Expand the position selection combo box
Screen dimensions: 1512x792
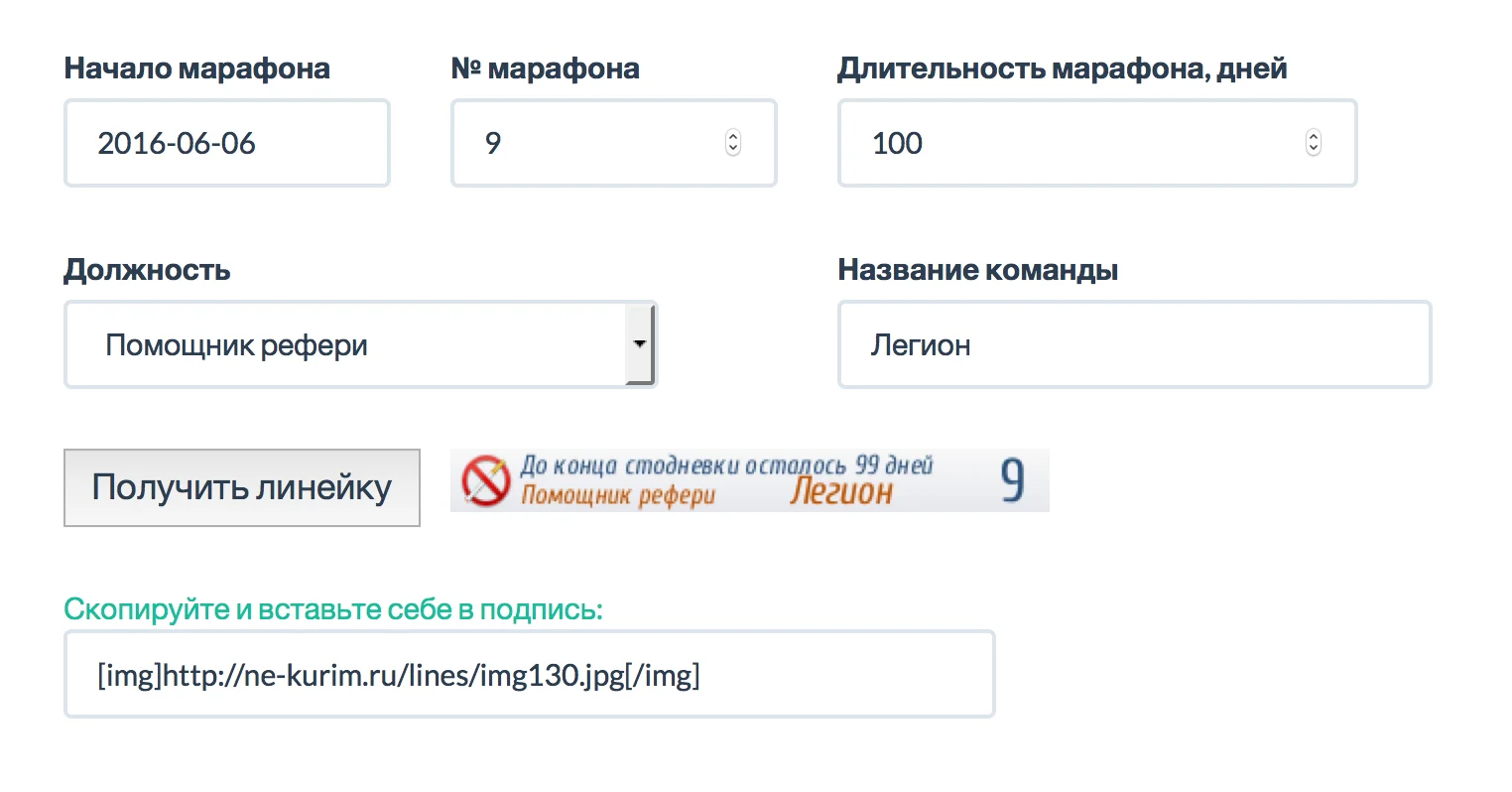[x=361, y=343]
